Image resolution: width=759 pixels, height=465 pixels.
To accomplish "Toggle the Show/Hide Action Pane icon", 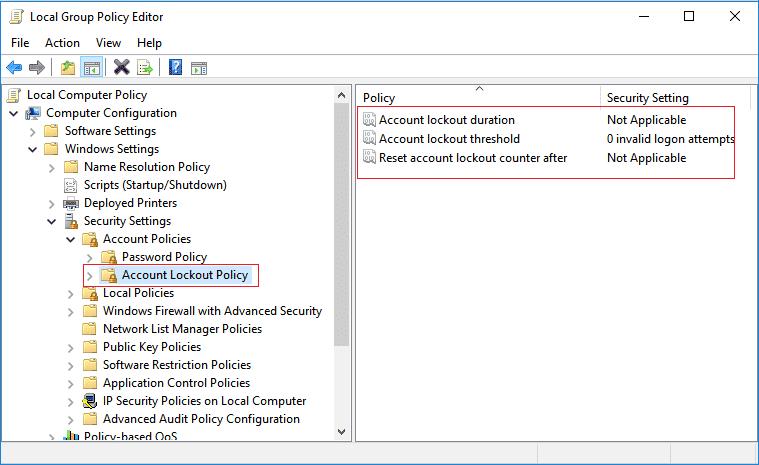I will (199, 68).
